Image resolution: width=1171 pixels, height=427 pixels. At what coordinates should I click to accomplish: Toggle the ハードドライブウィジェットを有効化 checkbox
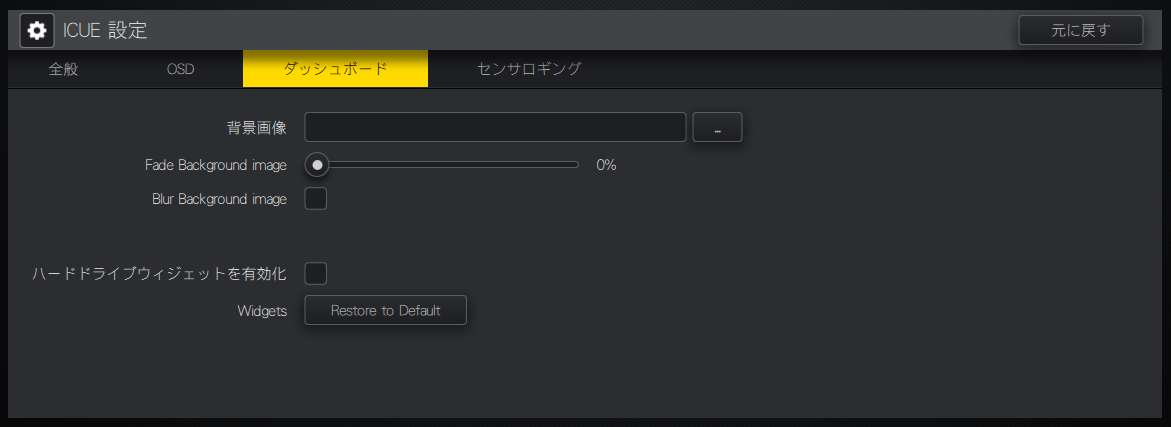(x=316, y=274)
